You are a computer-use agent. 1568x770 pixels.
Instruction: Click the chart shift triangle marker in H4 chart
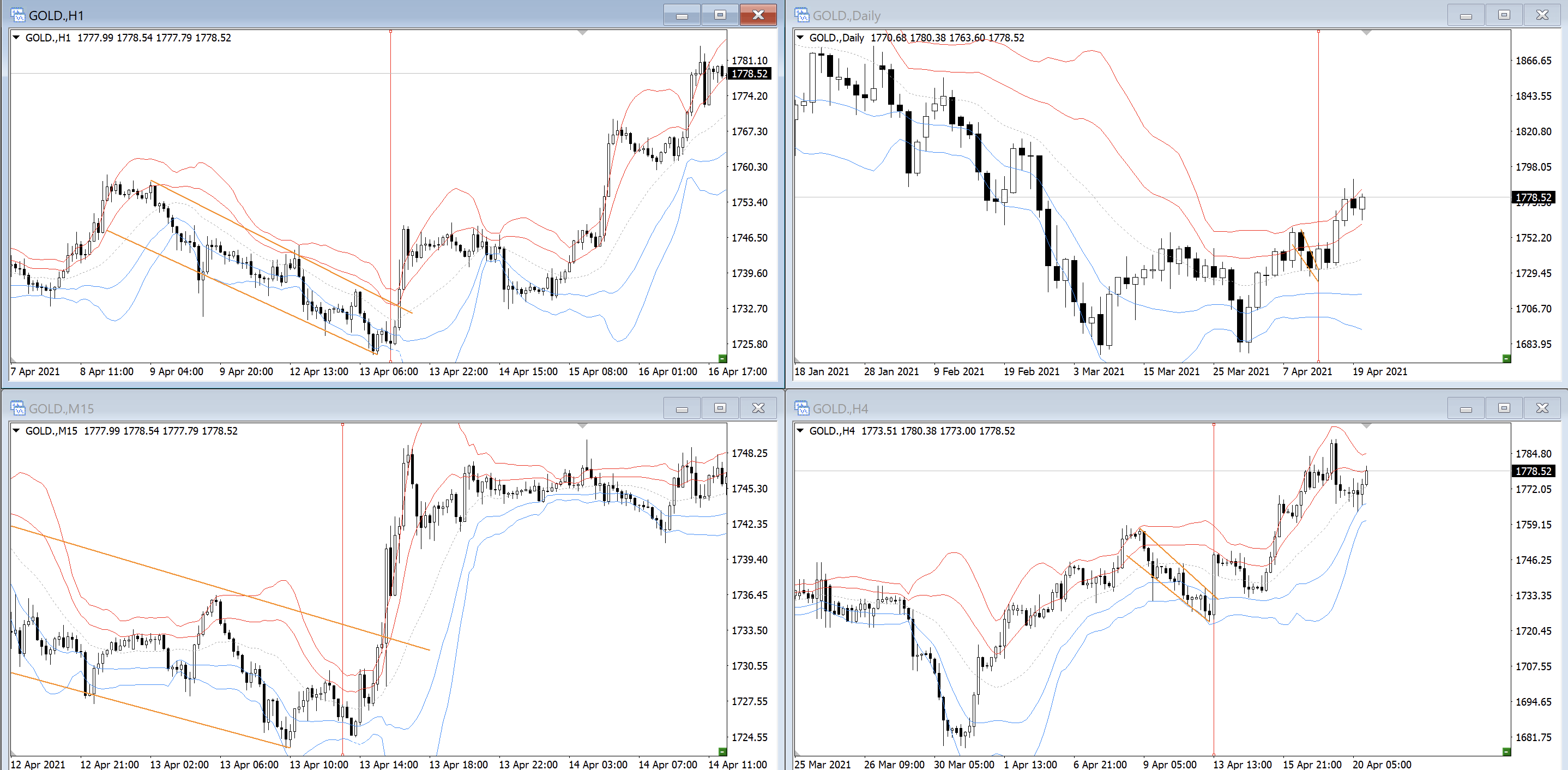(x=1366, y=425)
